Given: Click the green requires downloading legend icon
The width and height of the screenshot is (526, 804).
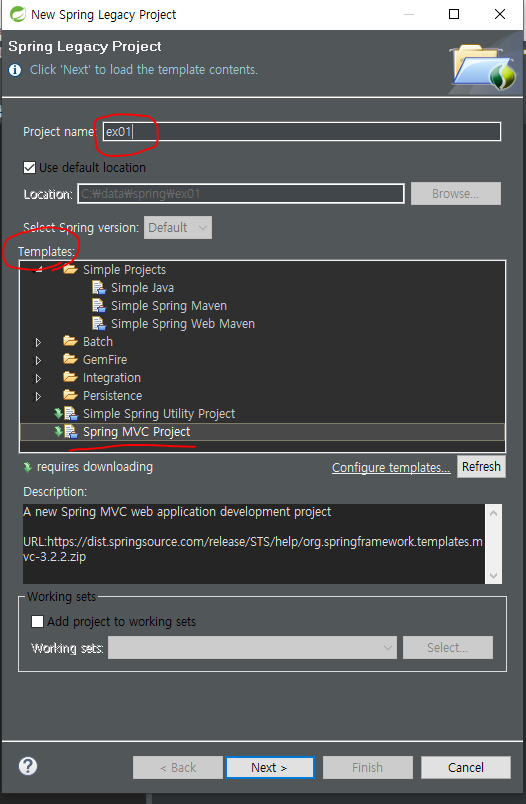Looking at the screenshot, I should coord(28,467).
